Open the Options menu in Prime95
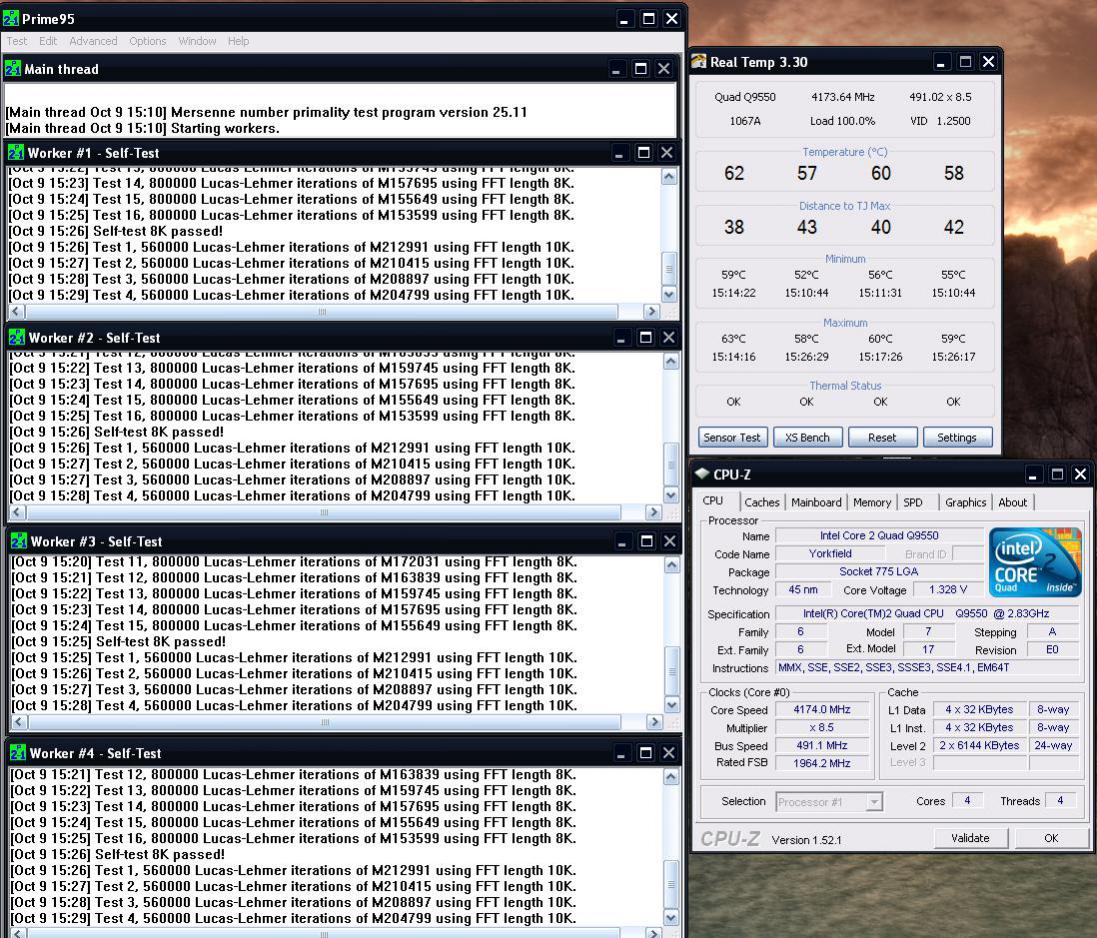1097x938 pixels. pos(148,41)
